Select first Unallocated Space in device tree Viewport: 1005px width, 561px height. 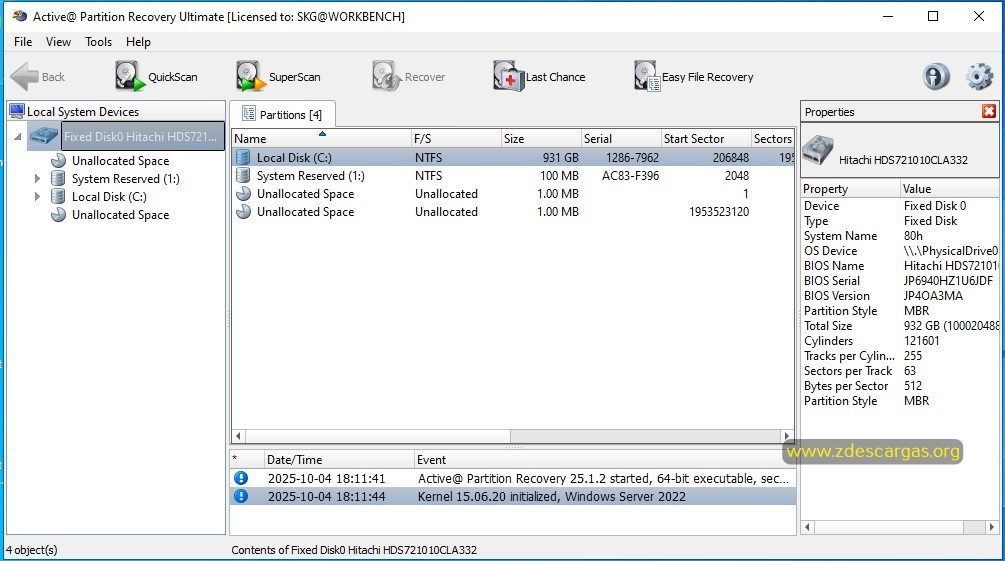120,160
